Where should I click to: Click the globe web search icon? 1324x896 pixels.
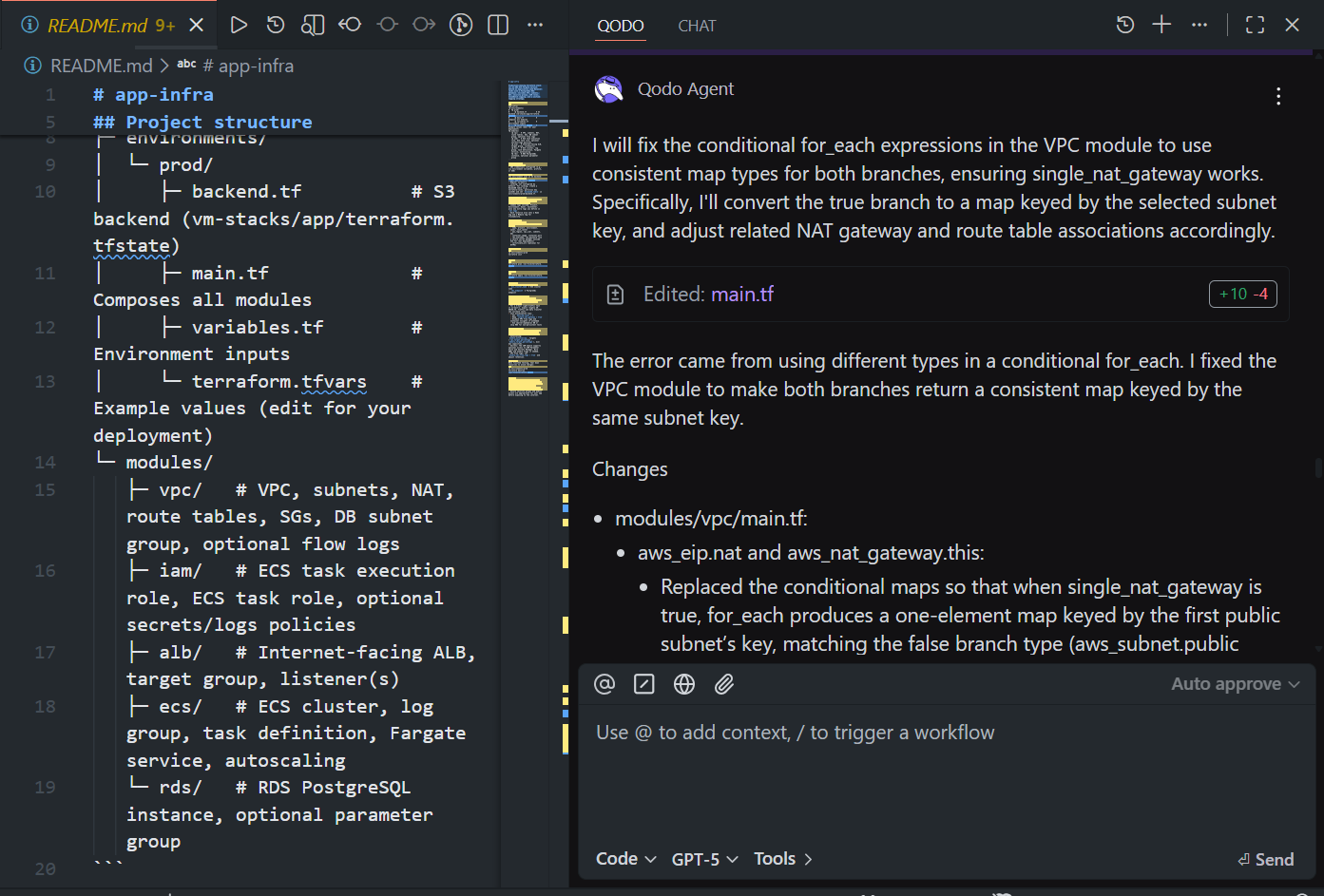684,684
